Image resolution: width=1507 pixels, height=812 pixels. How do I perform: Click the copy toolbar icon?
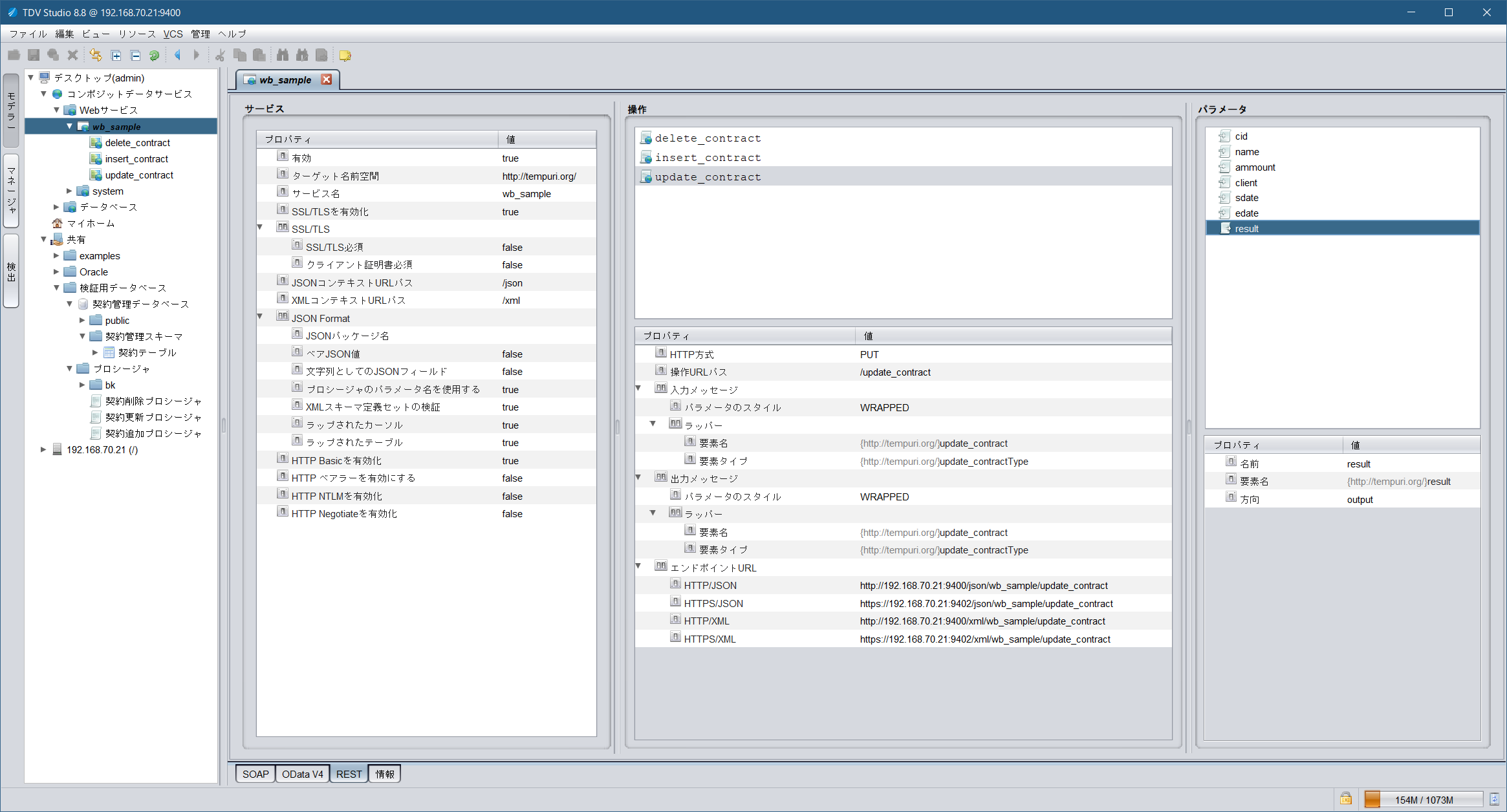pyautogui.click(x=240, y=56)
